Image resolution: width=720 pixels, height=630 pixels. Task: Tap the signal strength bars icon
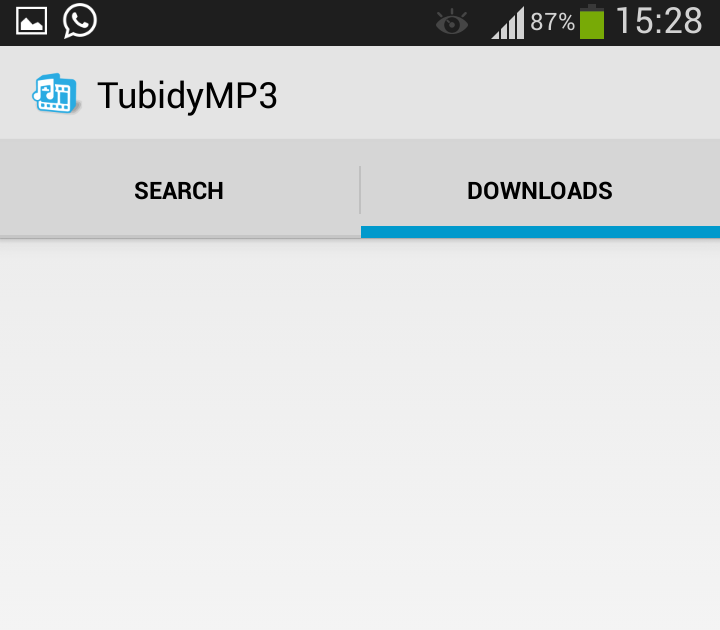pos(508,23)
